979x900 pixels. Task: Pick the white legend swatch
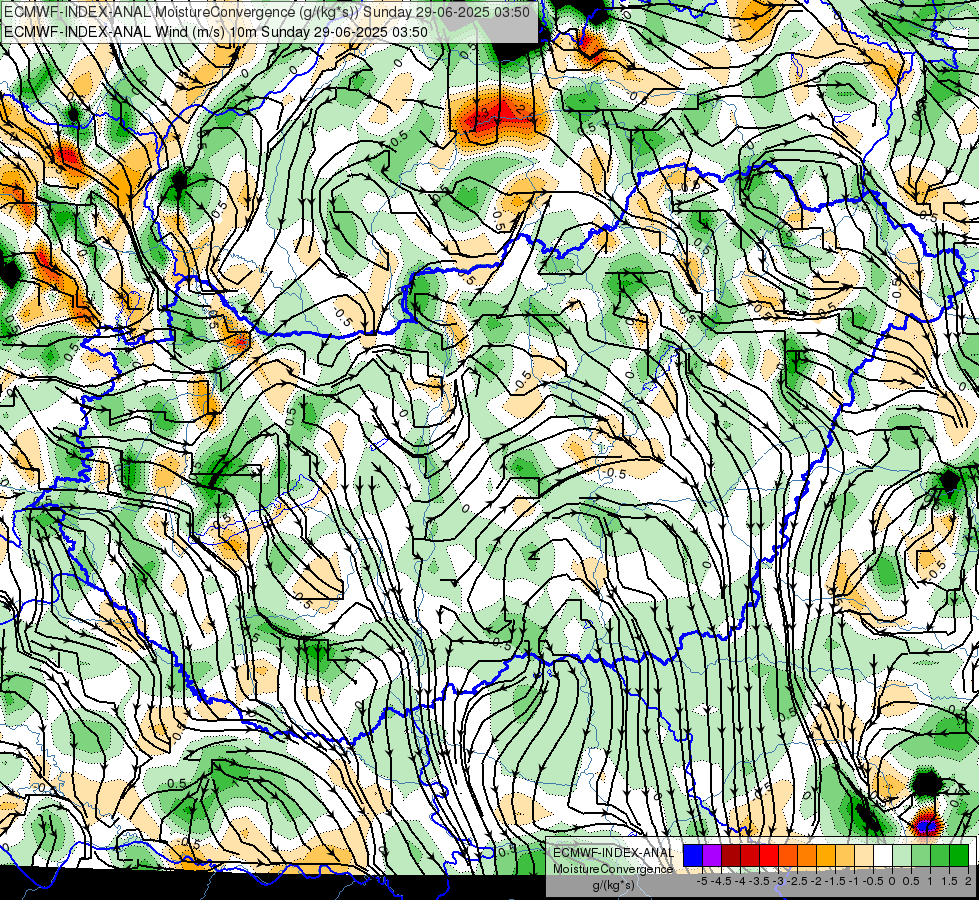coord(883,856)
